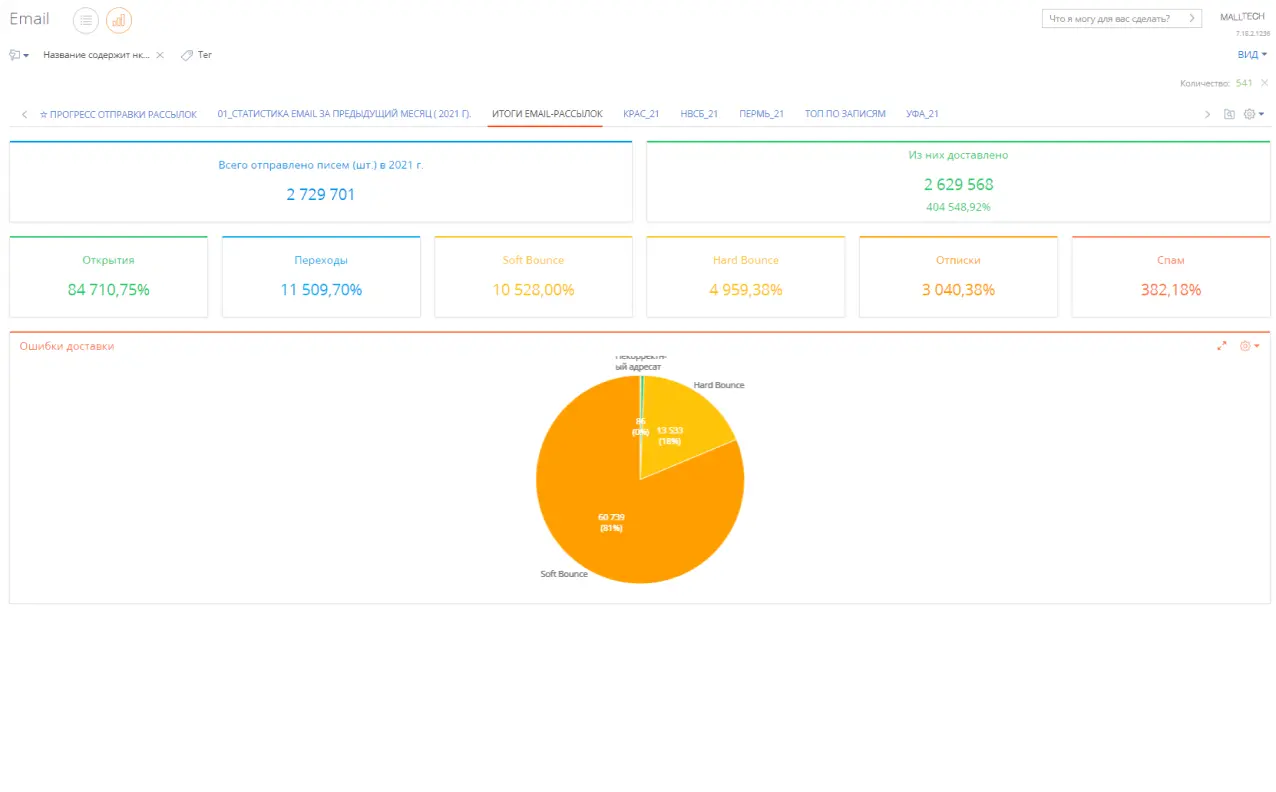This screenshot has height=792, width=1276.
Task: Hide the Количество record counter
Action: 1264,83
